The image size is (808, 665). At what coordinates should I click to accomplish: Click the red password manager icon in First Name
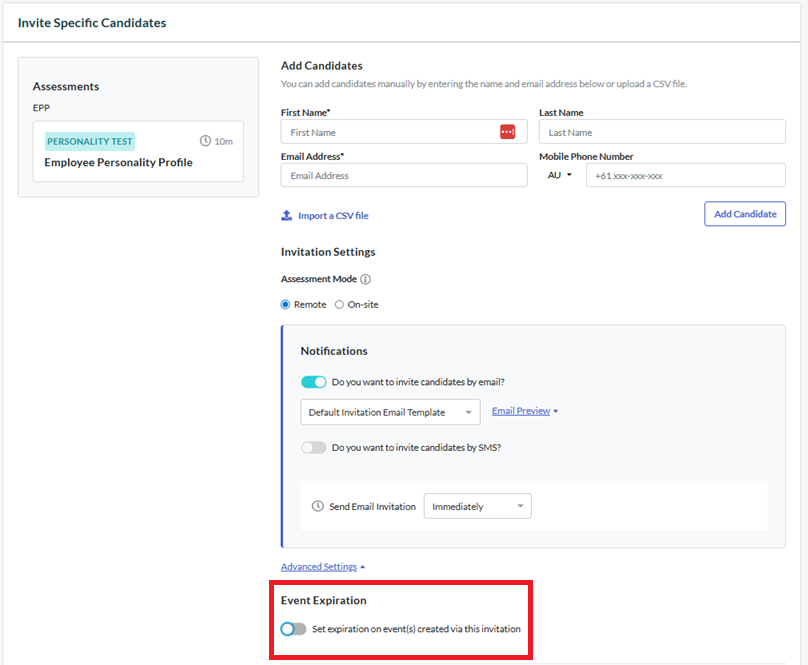507,132
